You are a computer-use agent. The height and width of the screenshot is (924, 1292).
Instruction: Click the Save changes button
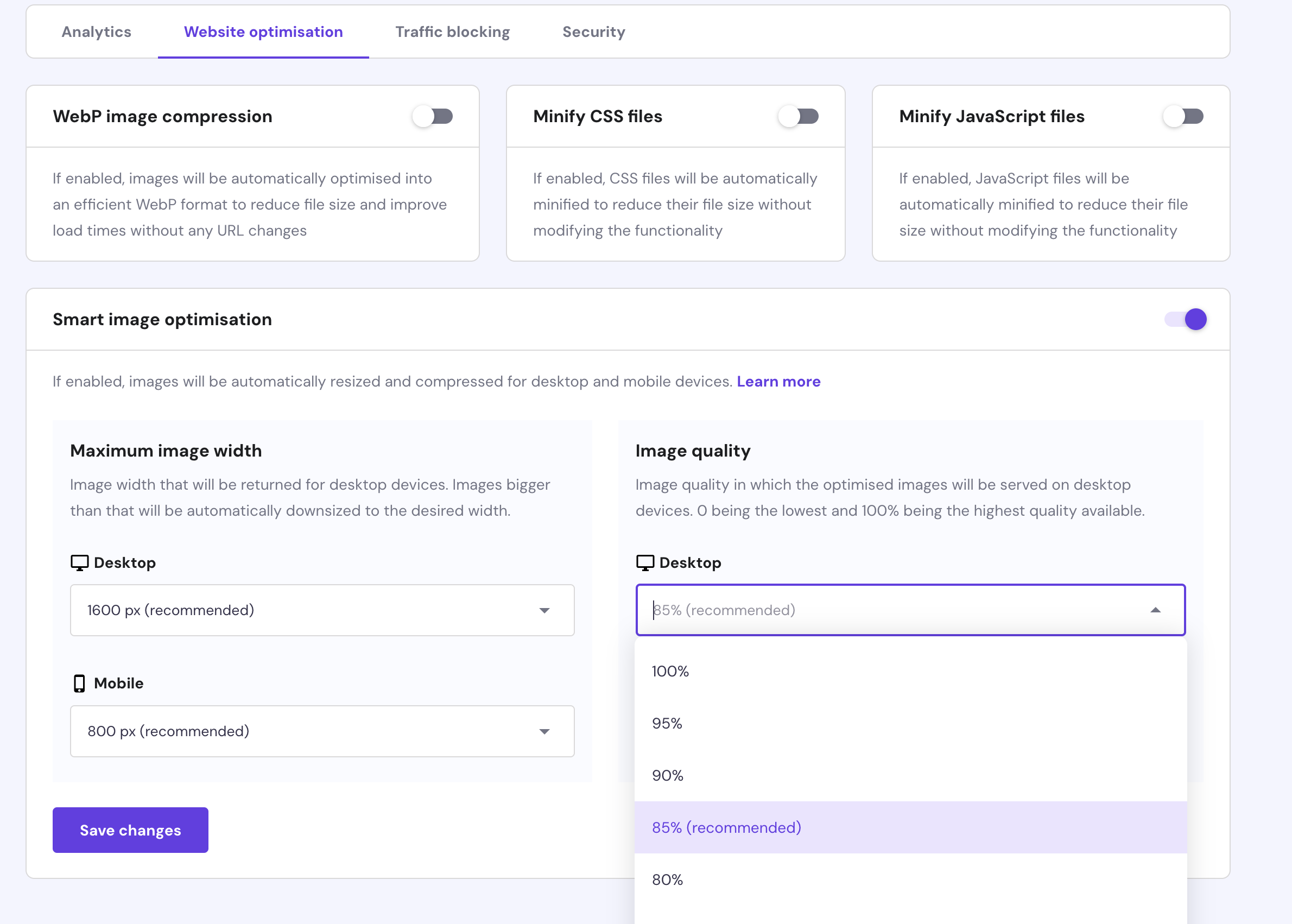pos(130,830)
